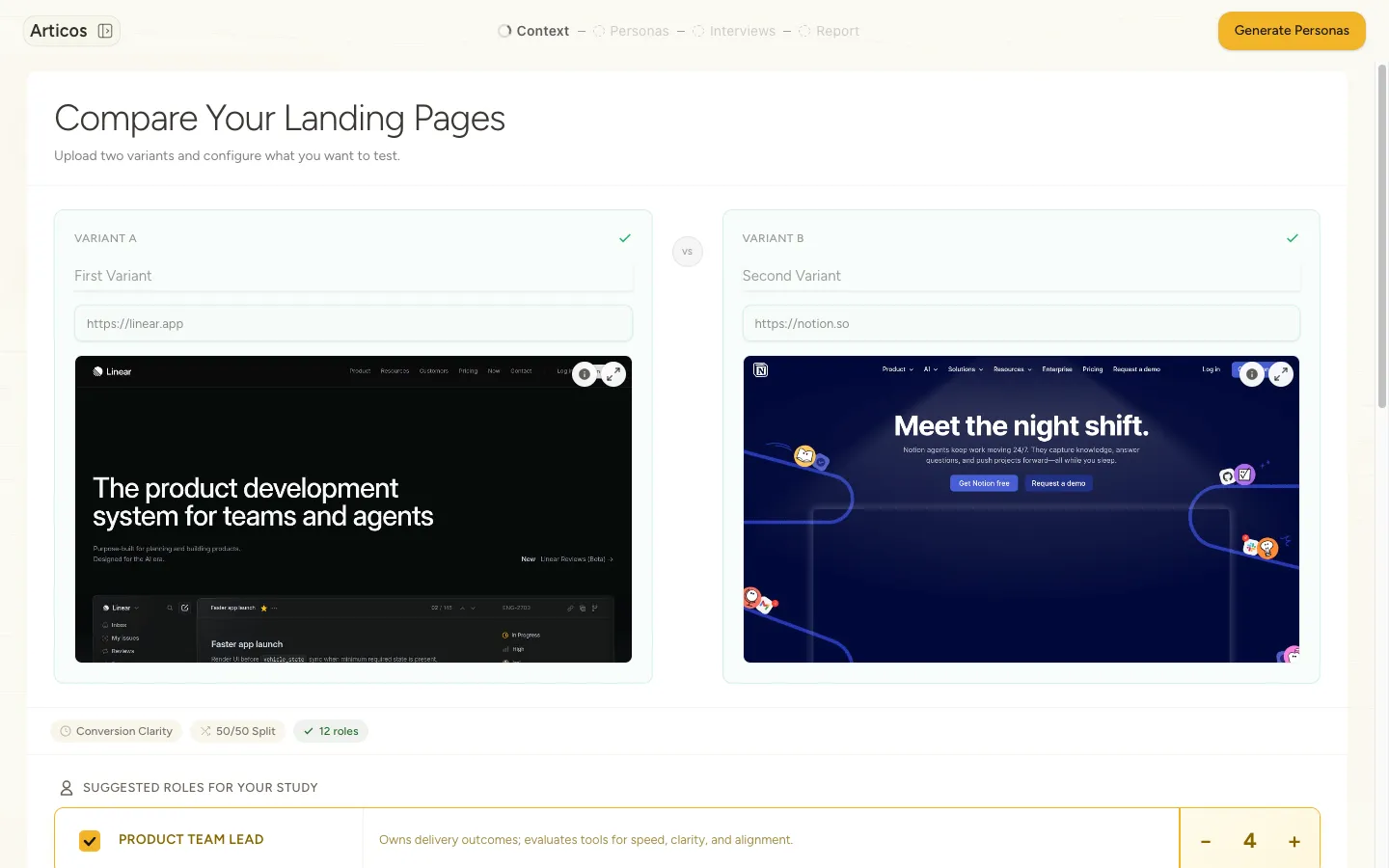Open the Linear landing page thumbnail
This screenshot has width=1389, height=868.
click(353, 509)
